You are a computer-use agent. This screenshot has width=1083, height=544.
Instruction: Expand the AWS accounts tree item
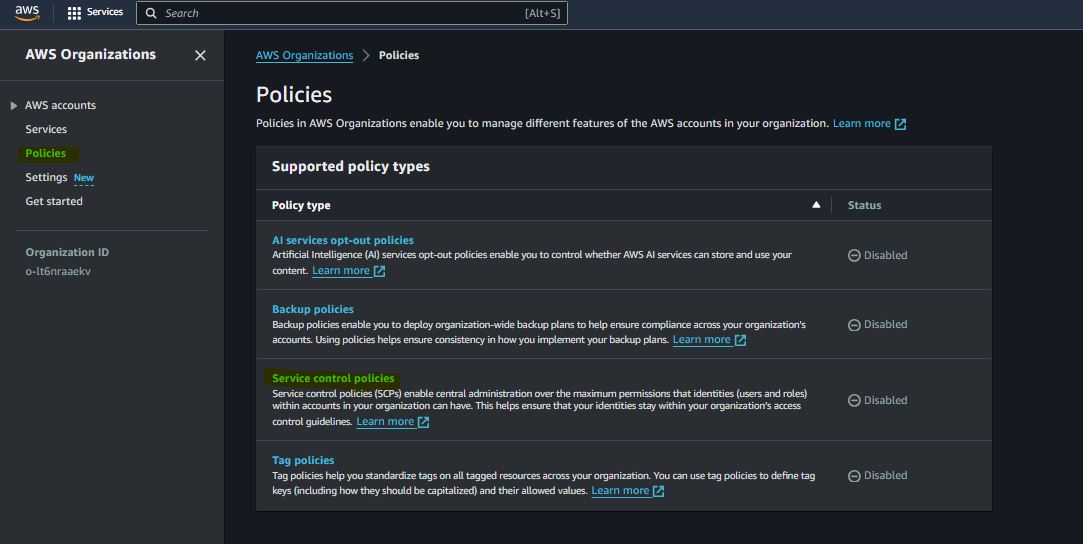[14, 106]
